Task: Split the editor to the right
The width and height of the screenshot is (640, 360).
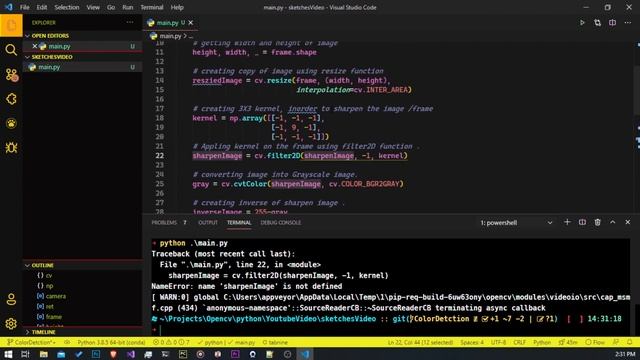Action: pos(612,23)
